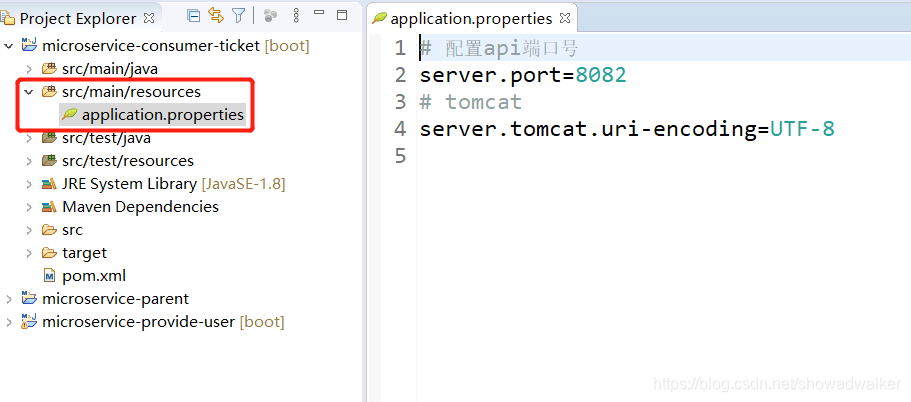The image size is (911, 402).
Task: Close the application.properties editor tab X
Action: (565, 18)
